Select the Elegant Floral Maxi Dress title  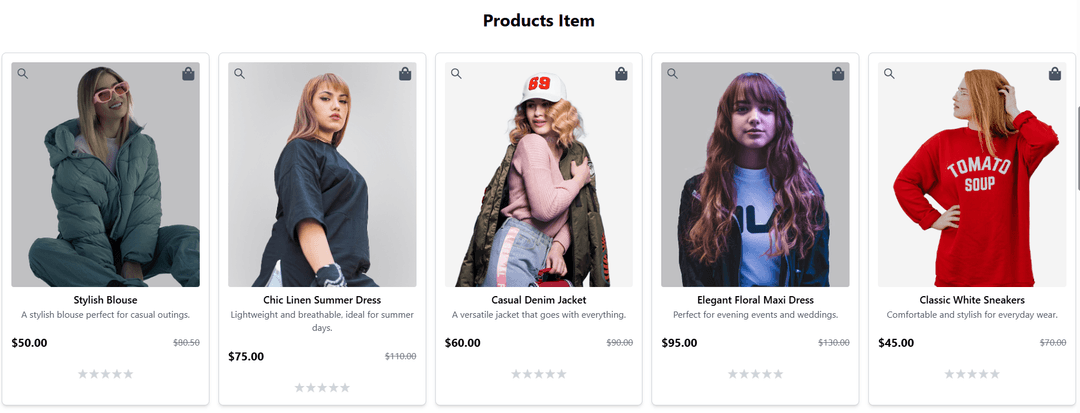coord(755,300)
